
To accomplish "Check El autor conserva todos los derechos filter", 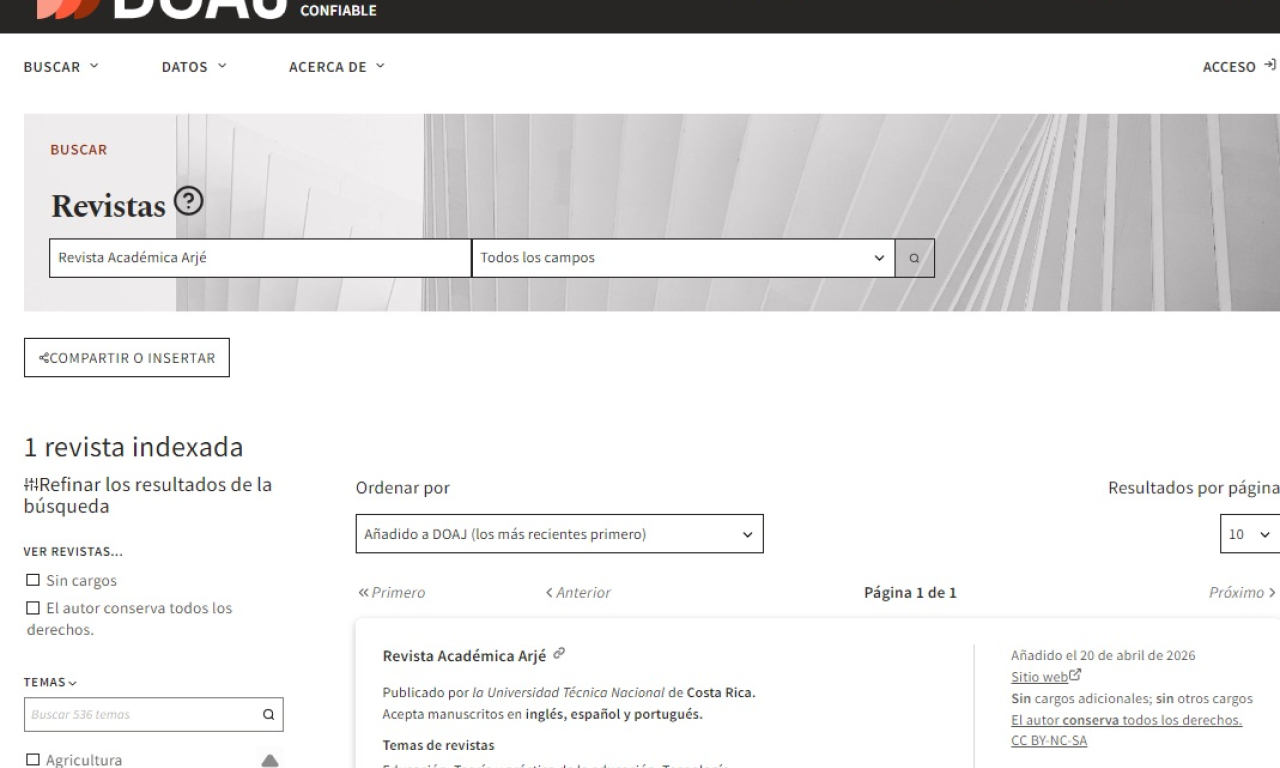I will [x=33, y=609].
